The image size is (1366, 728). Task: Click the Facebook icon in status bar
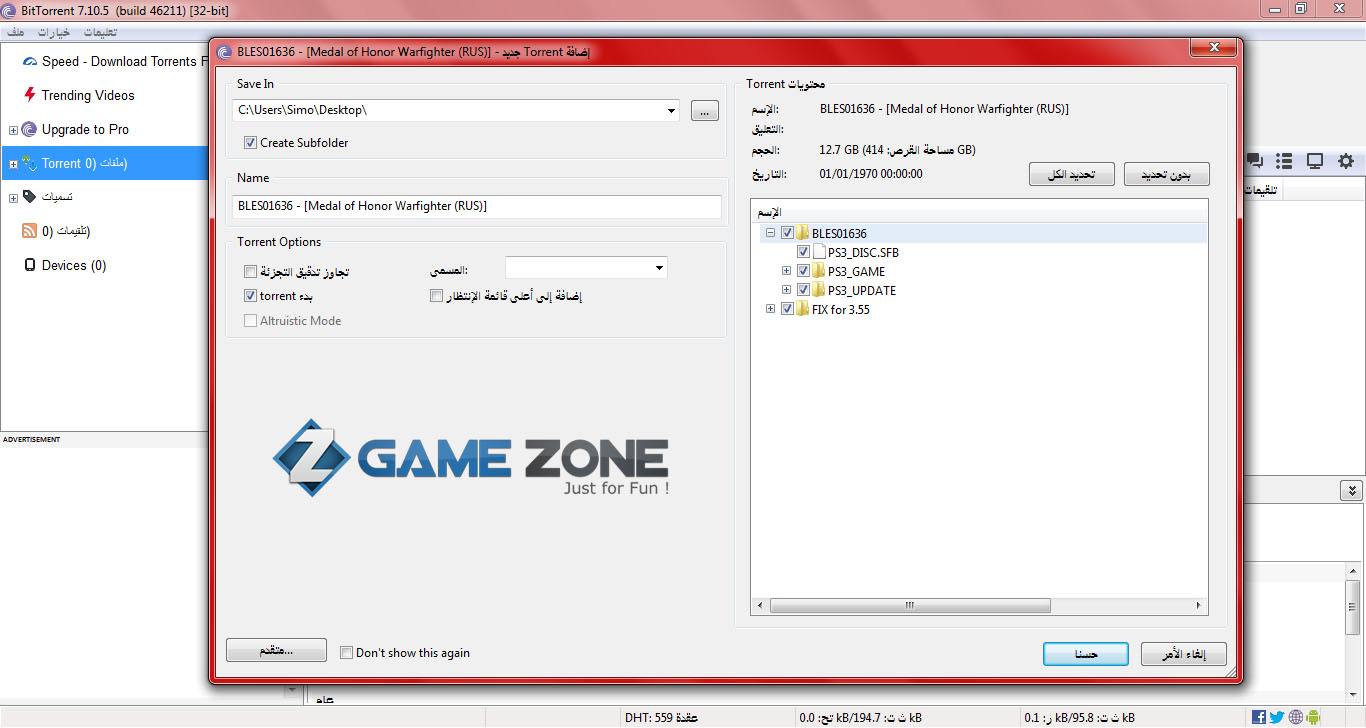tap(1259, 717)
